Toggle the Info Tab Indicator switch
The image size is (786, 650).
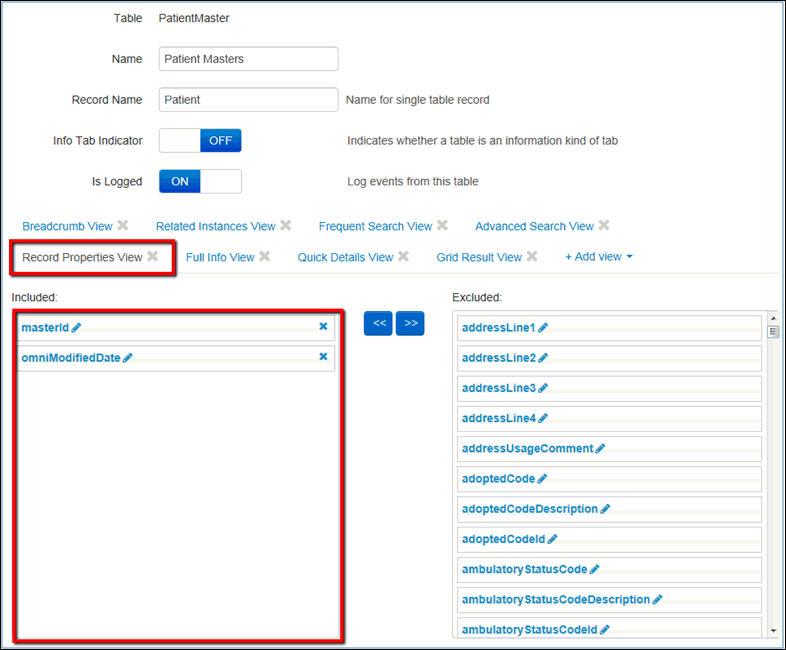click(x=200, y=141)
